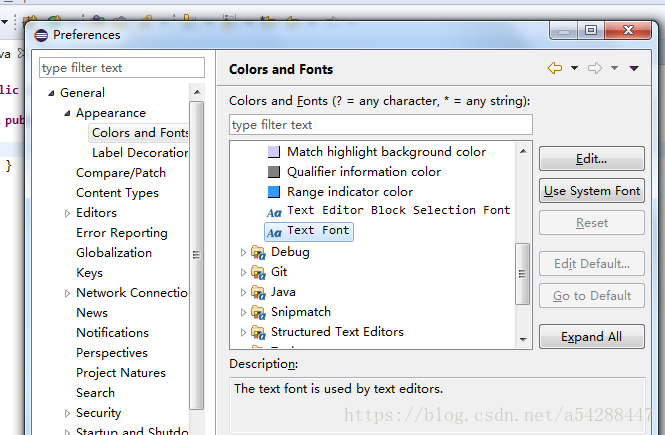Click scroll-down arrow of fonts list scrollbar

pos(523,340)
